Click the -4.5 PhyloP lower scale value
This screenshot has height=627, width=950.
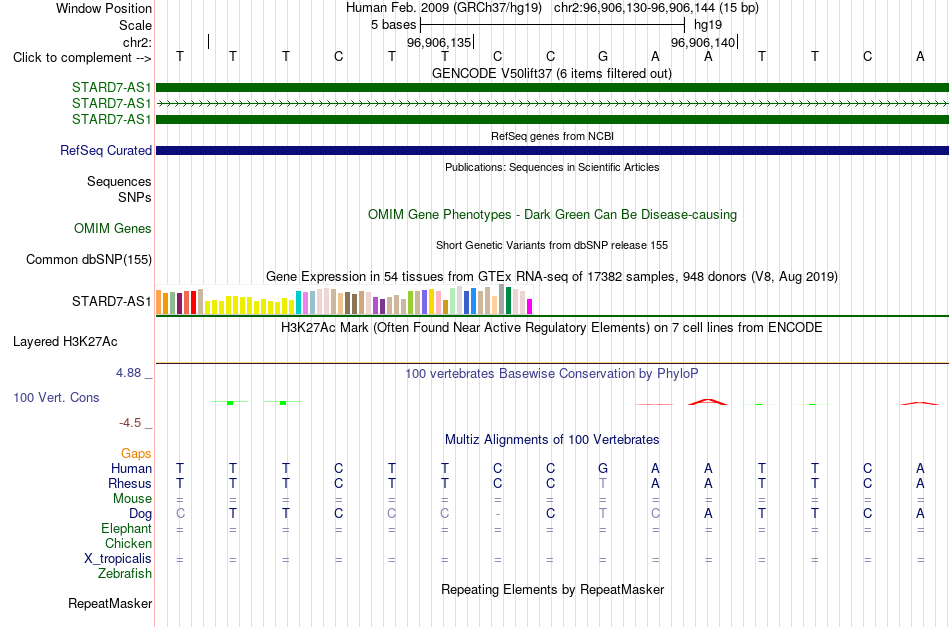point(130,423)
